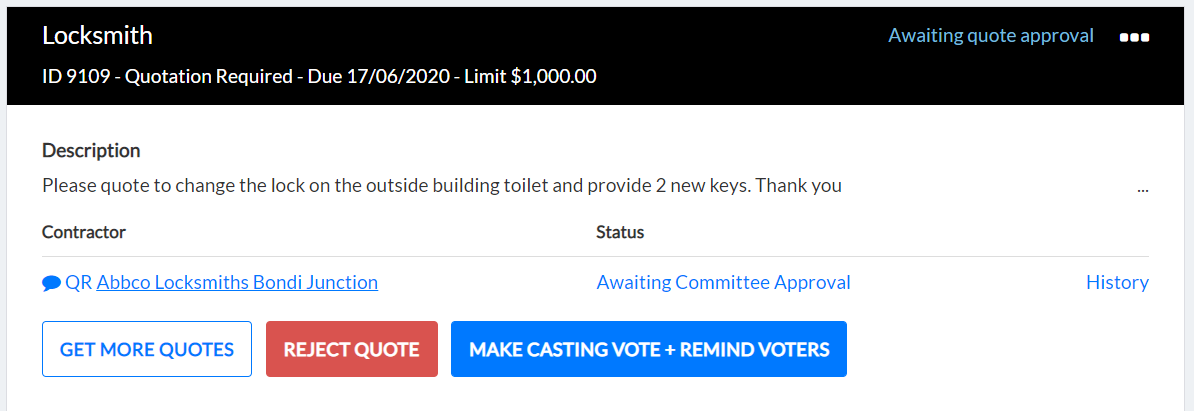Open the History link
The image size is (1194, 411).
(x=1117, y=282)
